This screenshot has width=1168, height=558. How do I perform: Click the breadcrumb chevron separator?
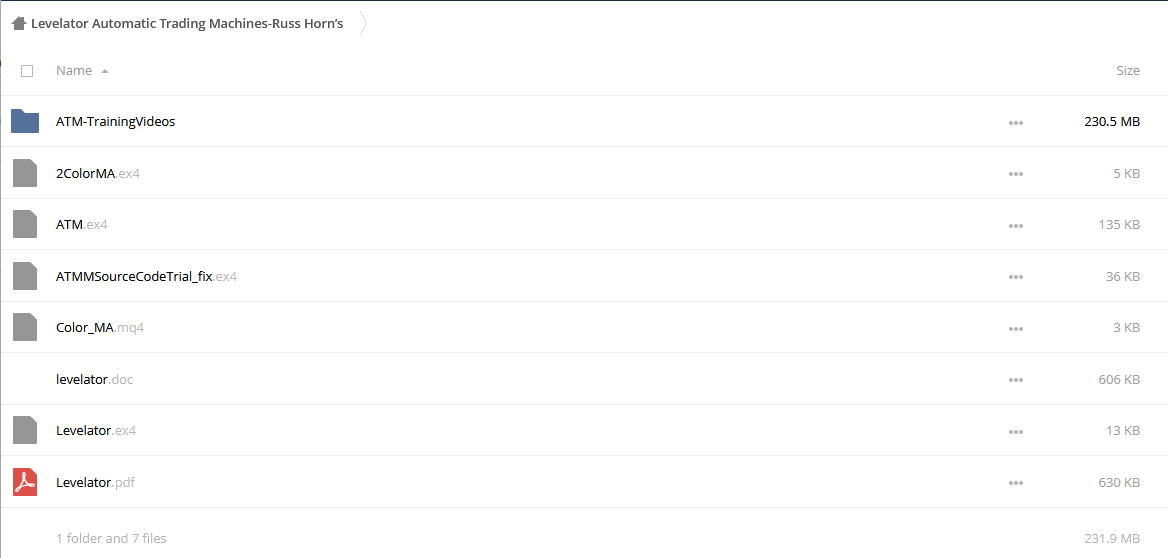363,24
